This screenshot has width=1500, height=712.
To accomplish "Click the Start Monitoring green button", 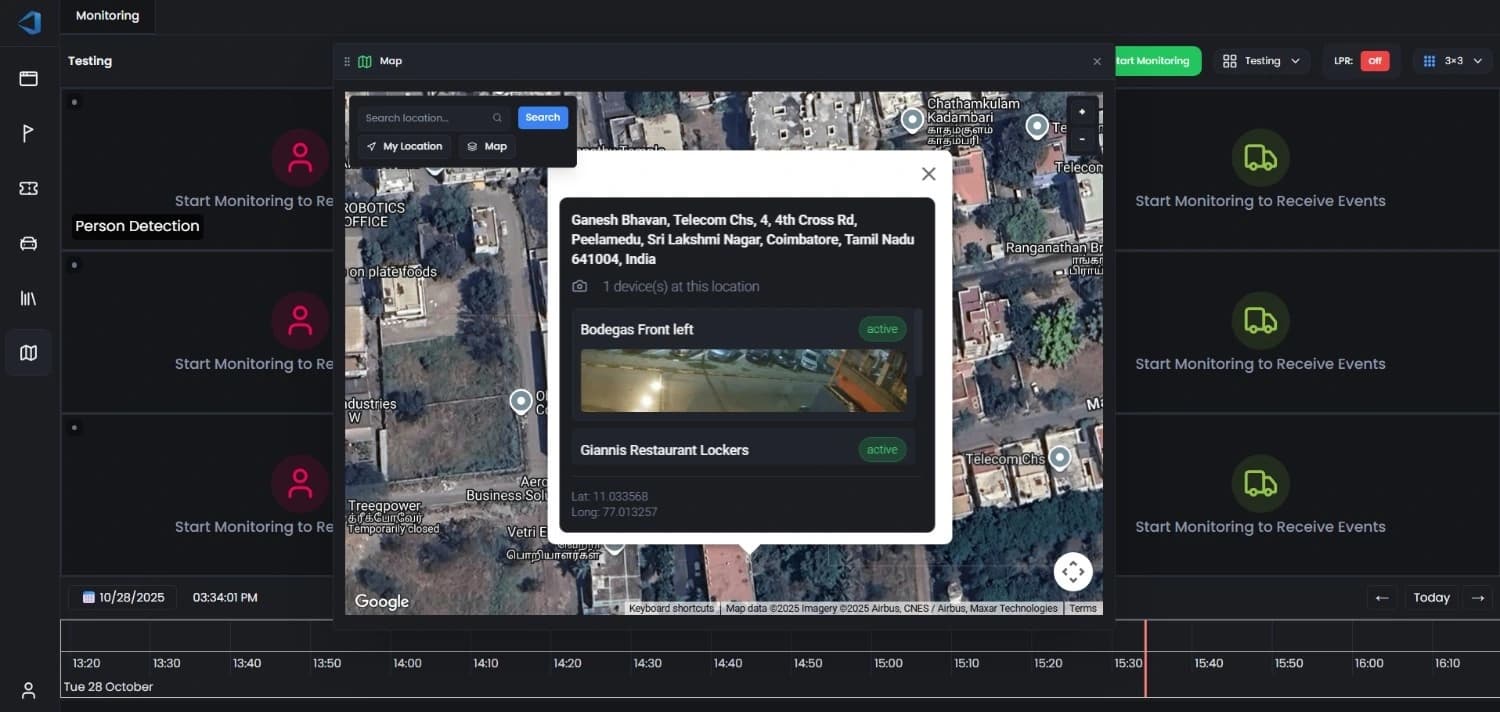I will tap(1156, 61).
